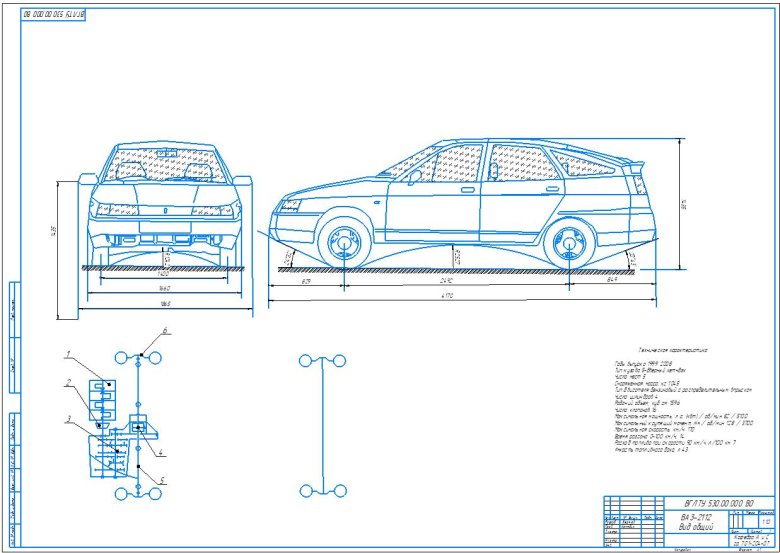Image resolution: width=780 pixels, height=553 pixels.
Task: Select callout number 4 on drivetrain schematic
Action: tap(159, 452)
